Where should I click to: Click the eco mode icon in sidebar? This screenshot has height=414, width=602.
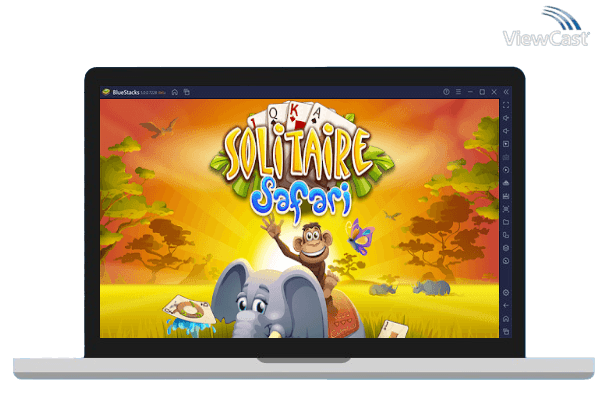[506, 261]
